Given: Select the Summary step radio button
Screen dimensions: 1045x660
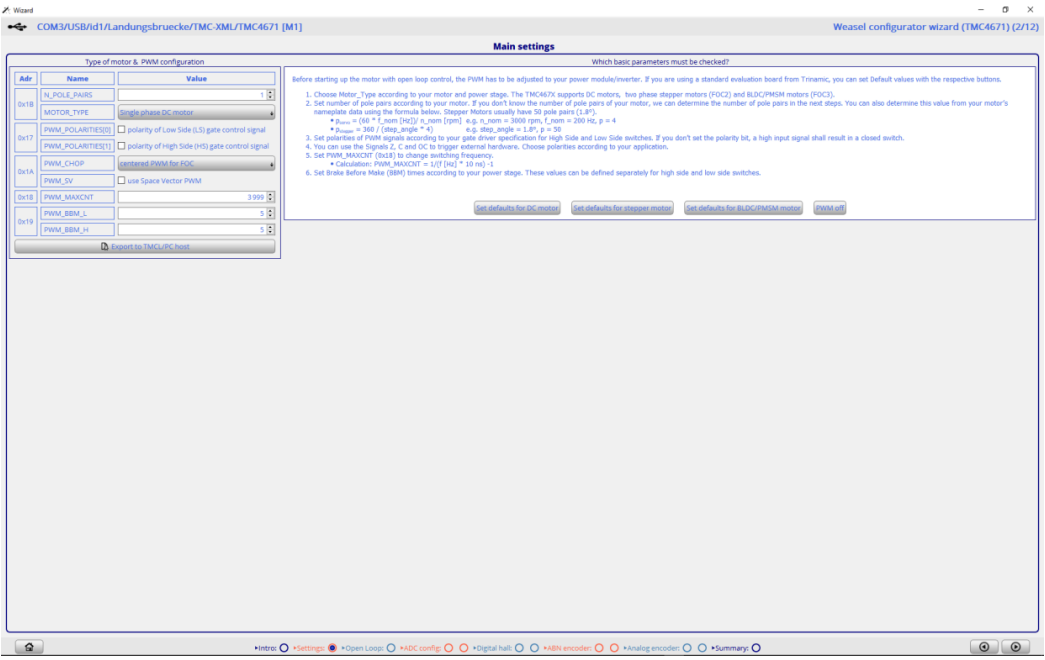Looking at the screenshot, I should [x=756, y=648].
